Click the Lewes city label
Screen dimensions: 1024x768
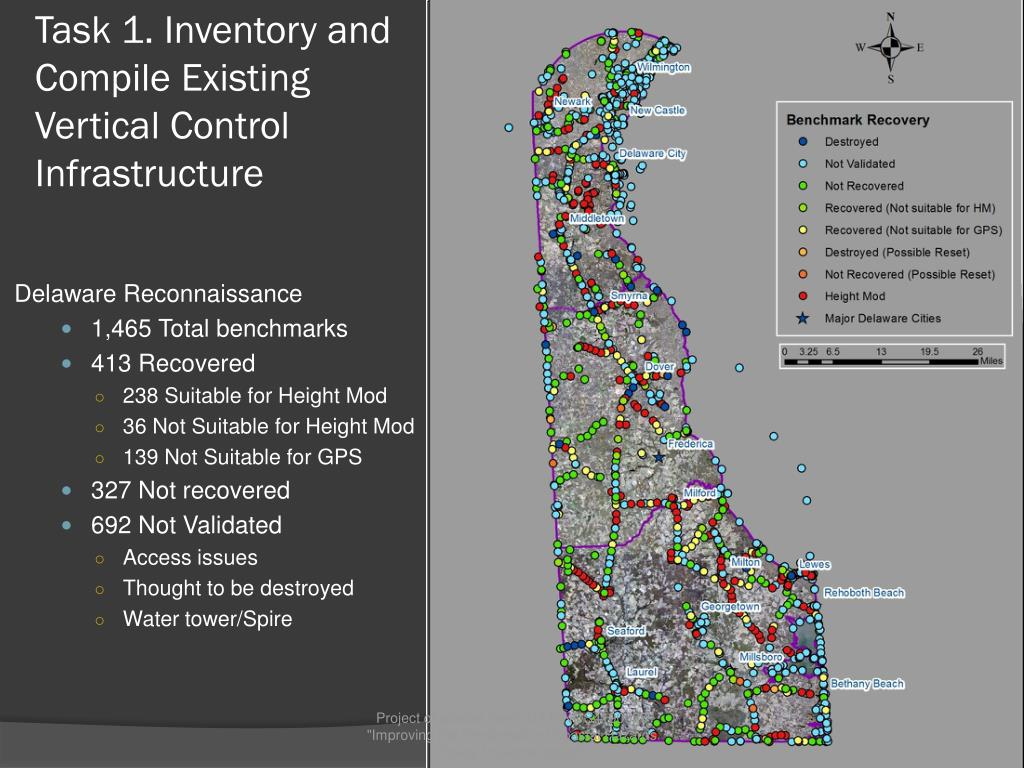814,564
